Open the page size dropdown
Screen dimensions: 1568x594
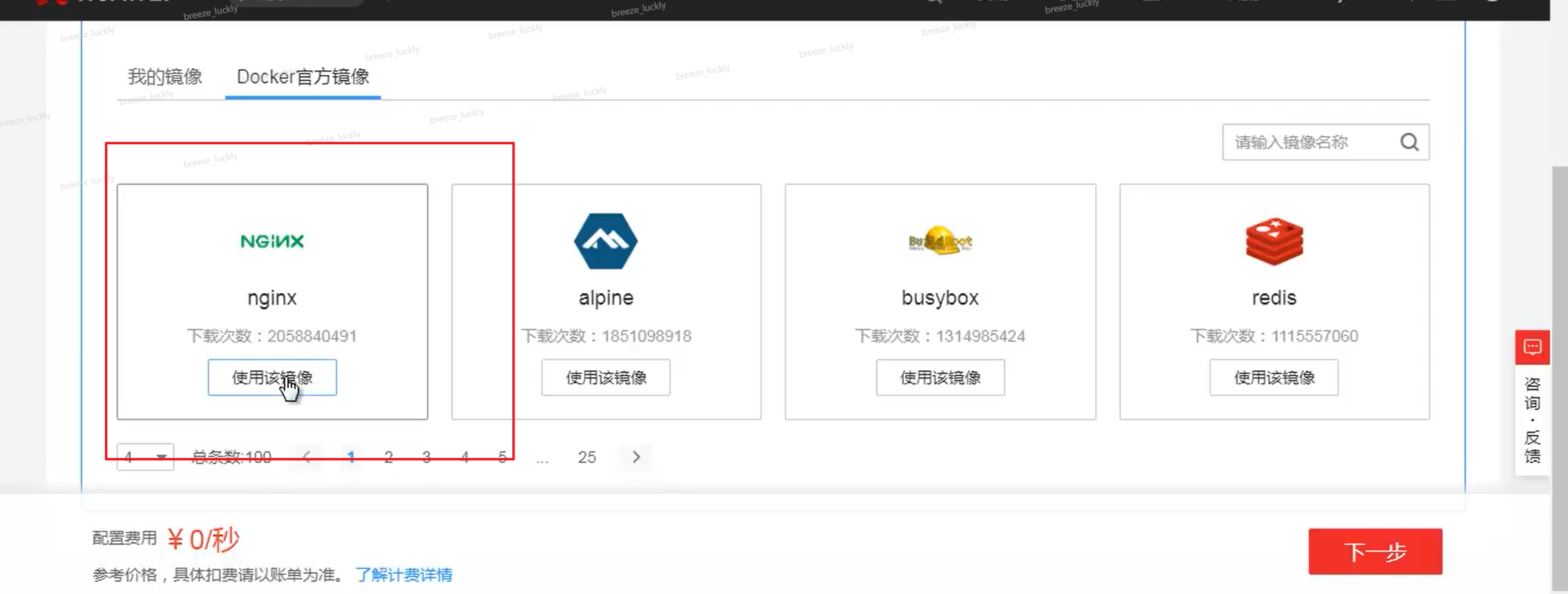(x=145, y=457)
